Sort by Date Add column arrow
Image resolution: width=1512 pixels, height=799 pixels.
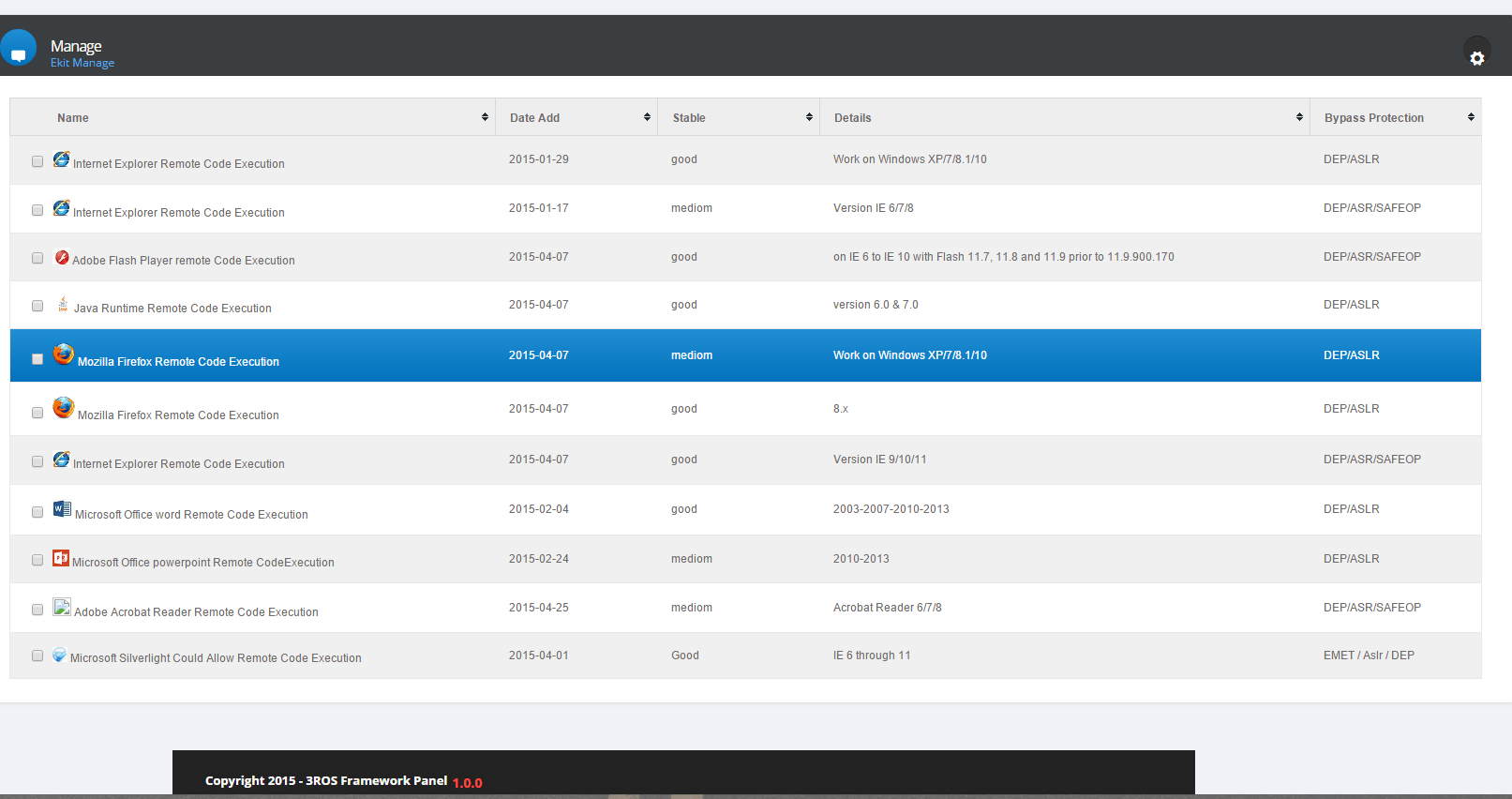[647, 117]
